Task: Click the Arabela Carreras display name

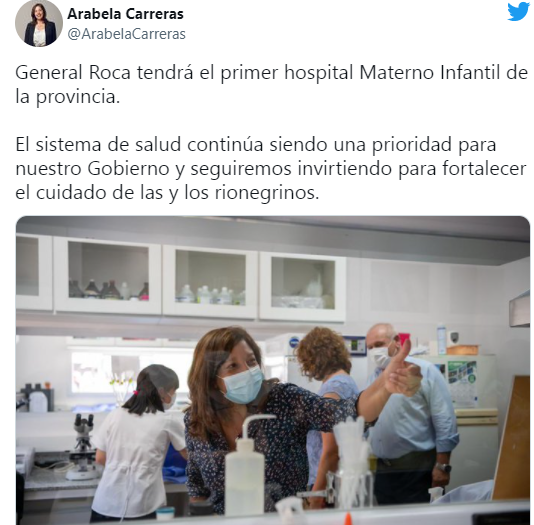Action: coord(125,14)
